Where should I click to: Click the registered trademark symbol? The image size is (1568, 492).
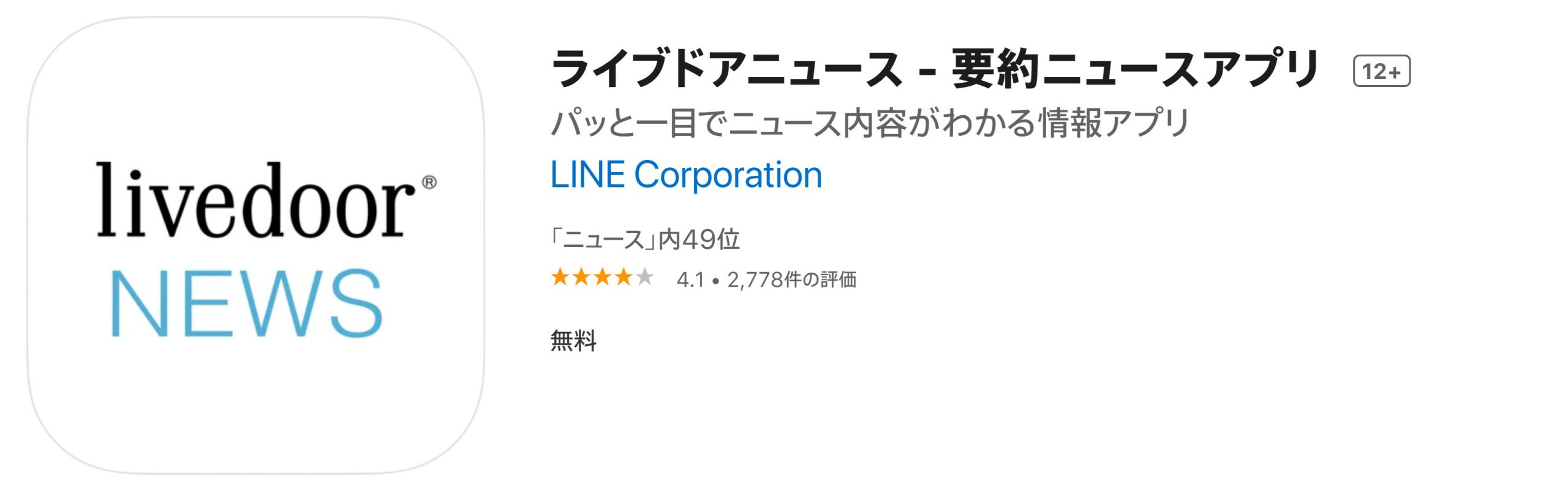click(x=429, y=182)
